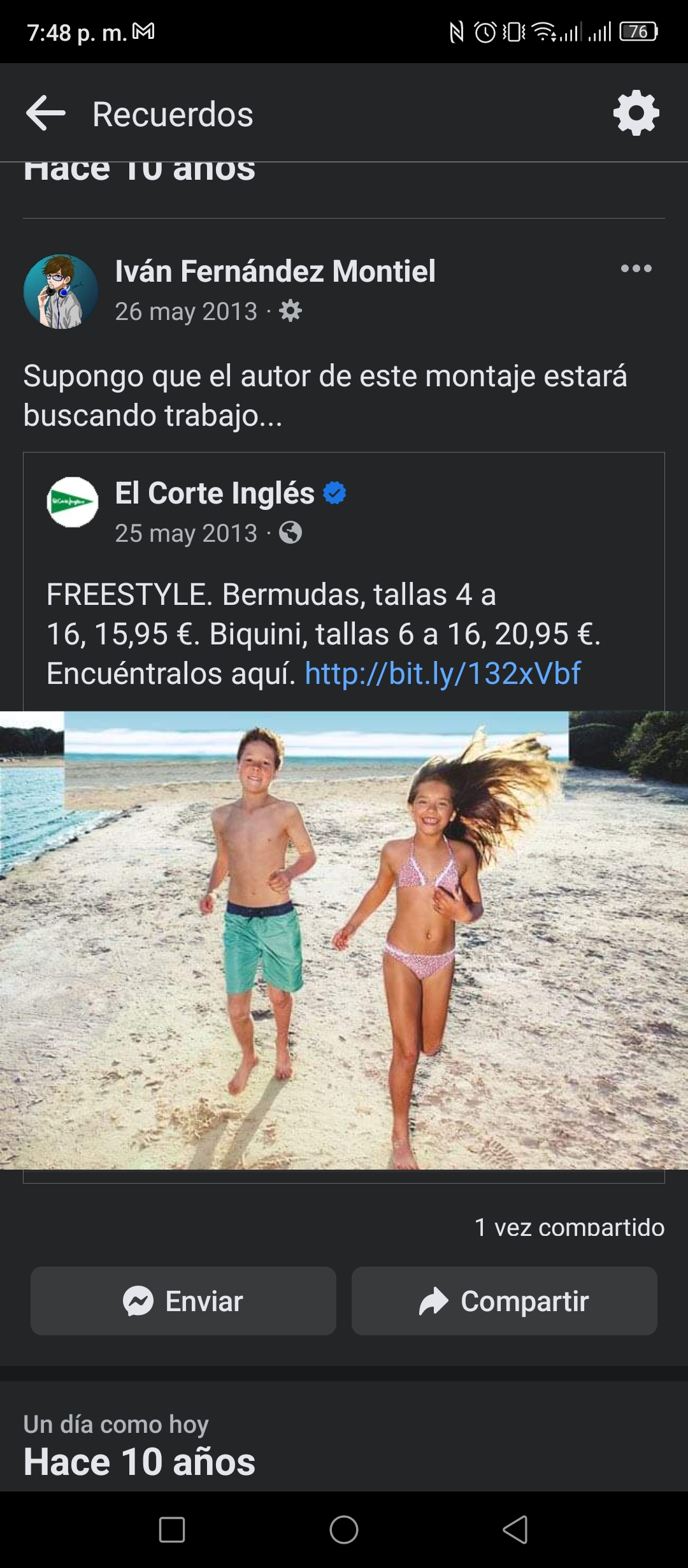This screenshot has height=1568, width=688.
Task: Tap the blue verified badge icon
Action: [x=334, y=493]
